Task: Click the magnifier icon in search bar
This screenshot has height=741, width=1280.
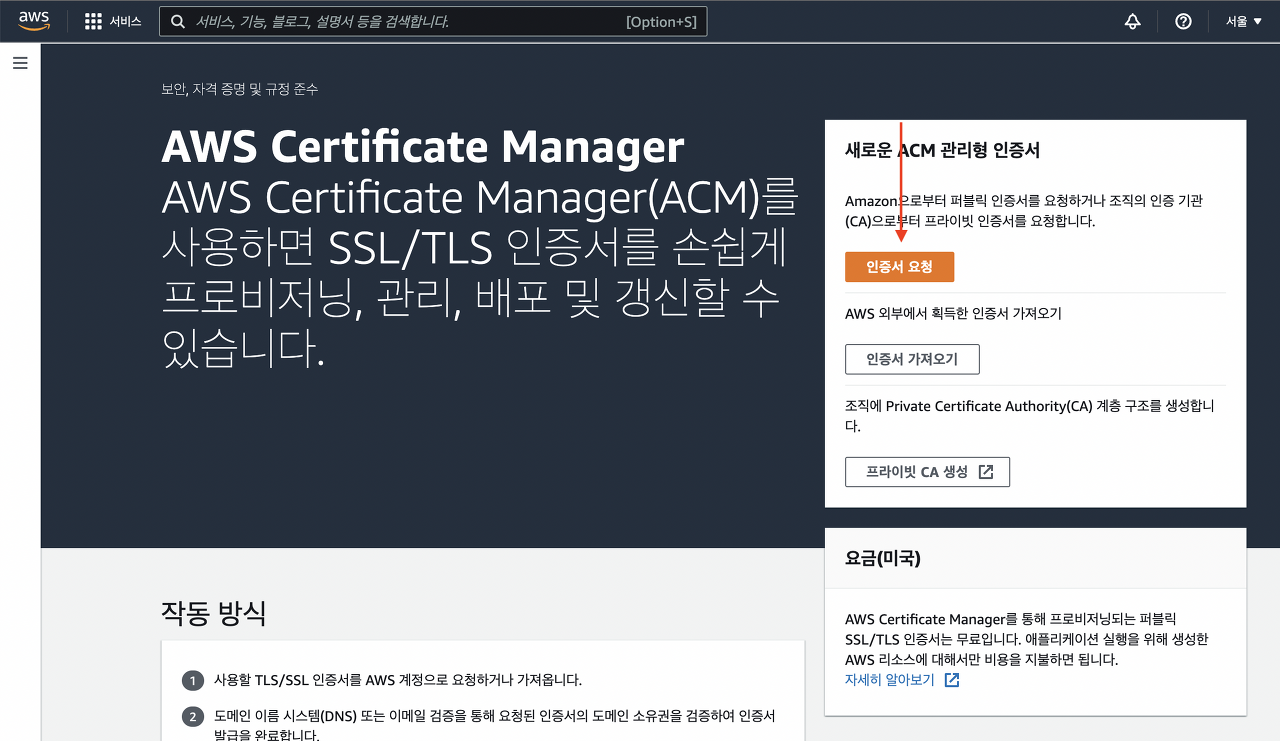Action: pyautogui.click(x=177, y=21)
